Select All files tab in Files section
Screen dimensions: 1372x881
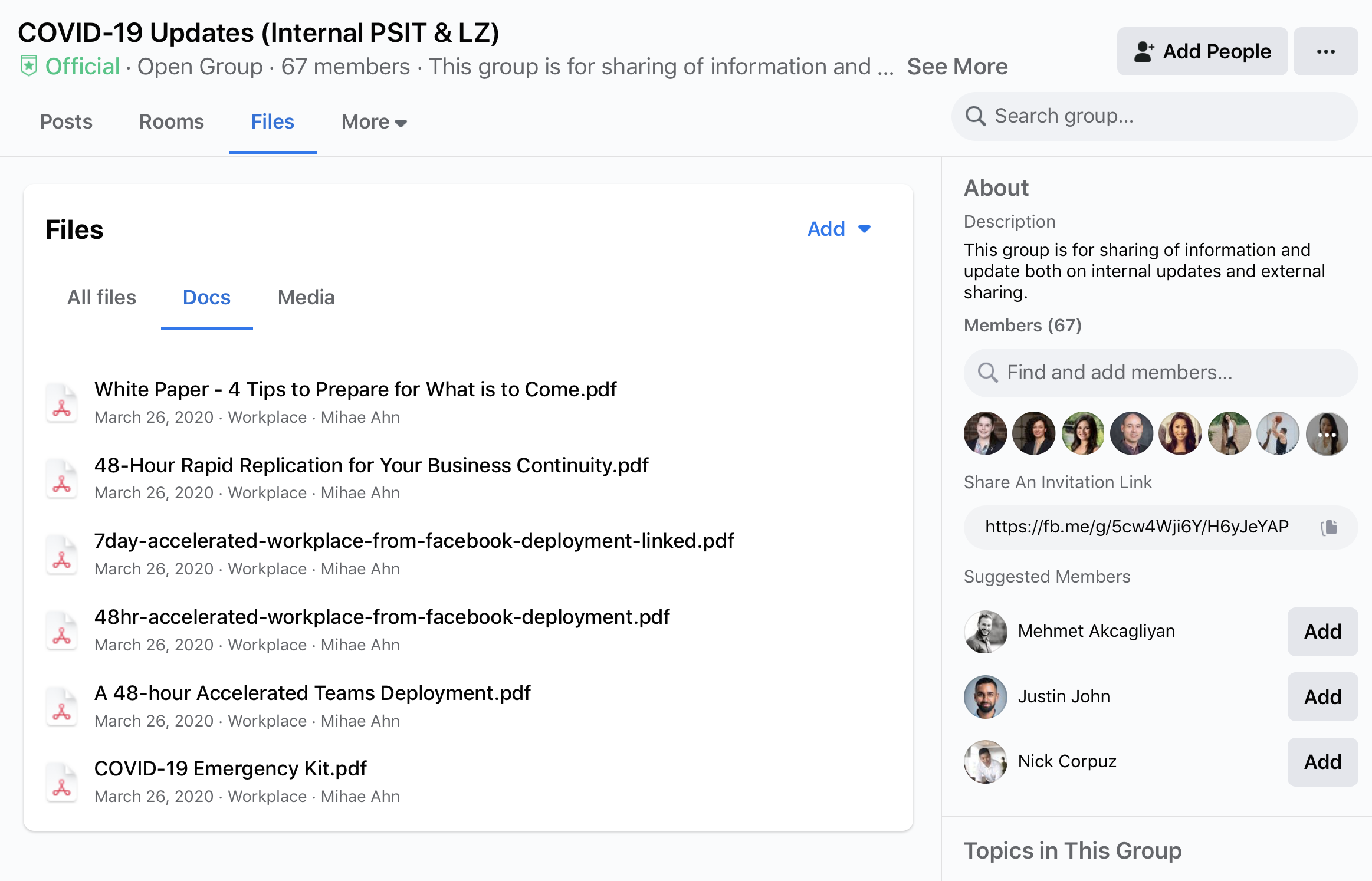pyautogui.click(x=102, y=297)
